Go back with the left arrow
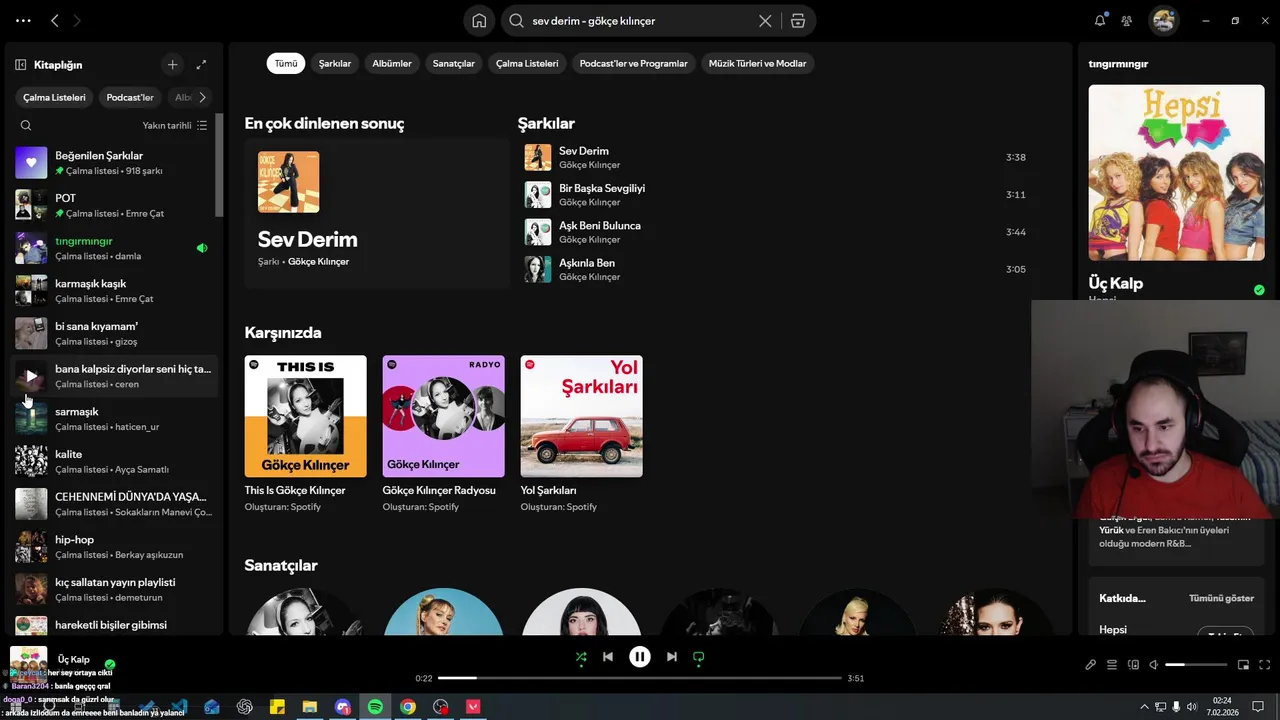1280x720 pixels. click(55, 20)
